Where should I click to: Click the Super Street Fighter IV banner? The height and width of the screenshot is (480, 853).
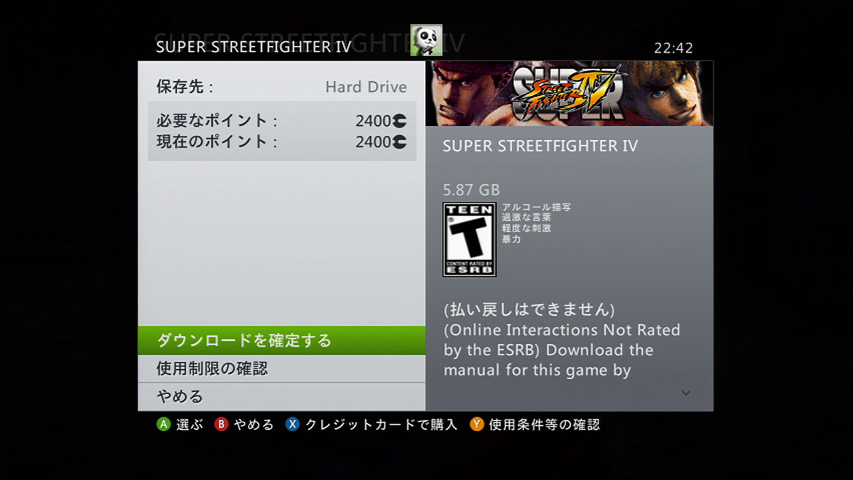[570, 94]
